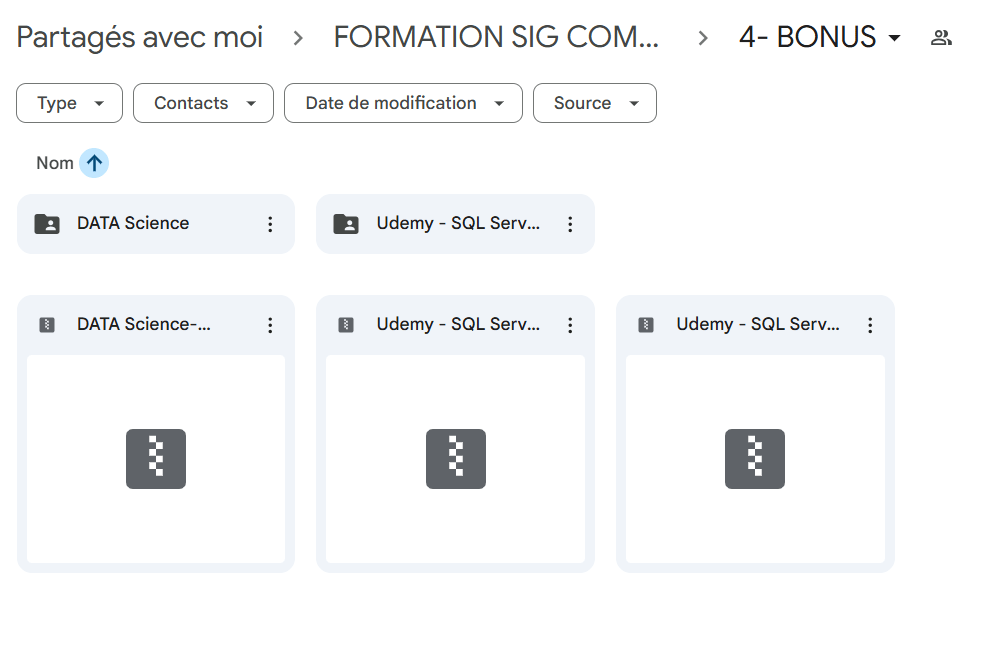Viewport: 1000px width, 660px height.
Task: Open more options for DATA Science- zip file
Action: pos(270,325)
